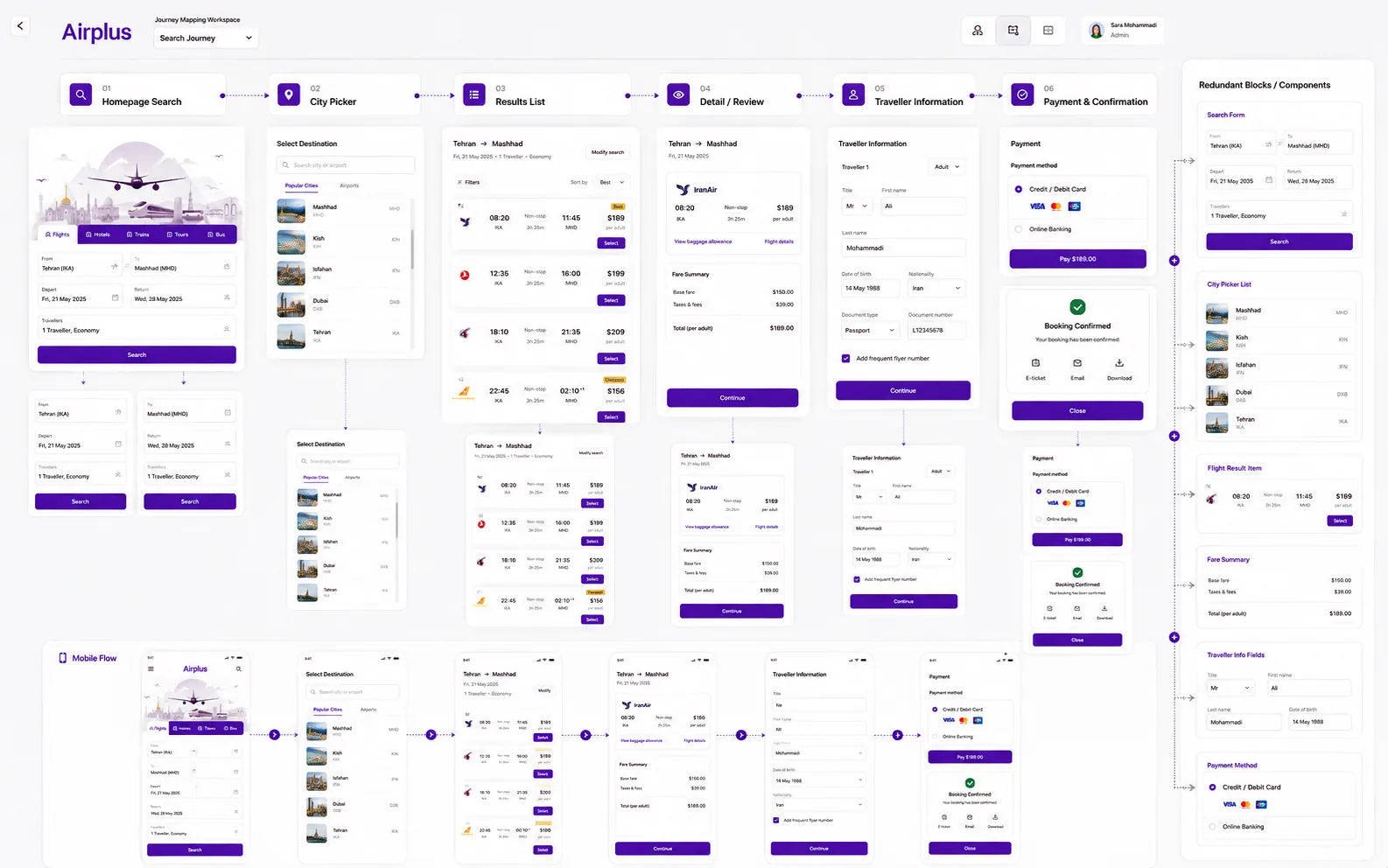
Task: Open the Sort by Best dropdown in Results List
Action: click(612, 182)
